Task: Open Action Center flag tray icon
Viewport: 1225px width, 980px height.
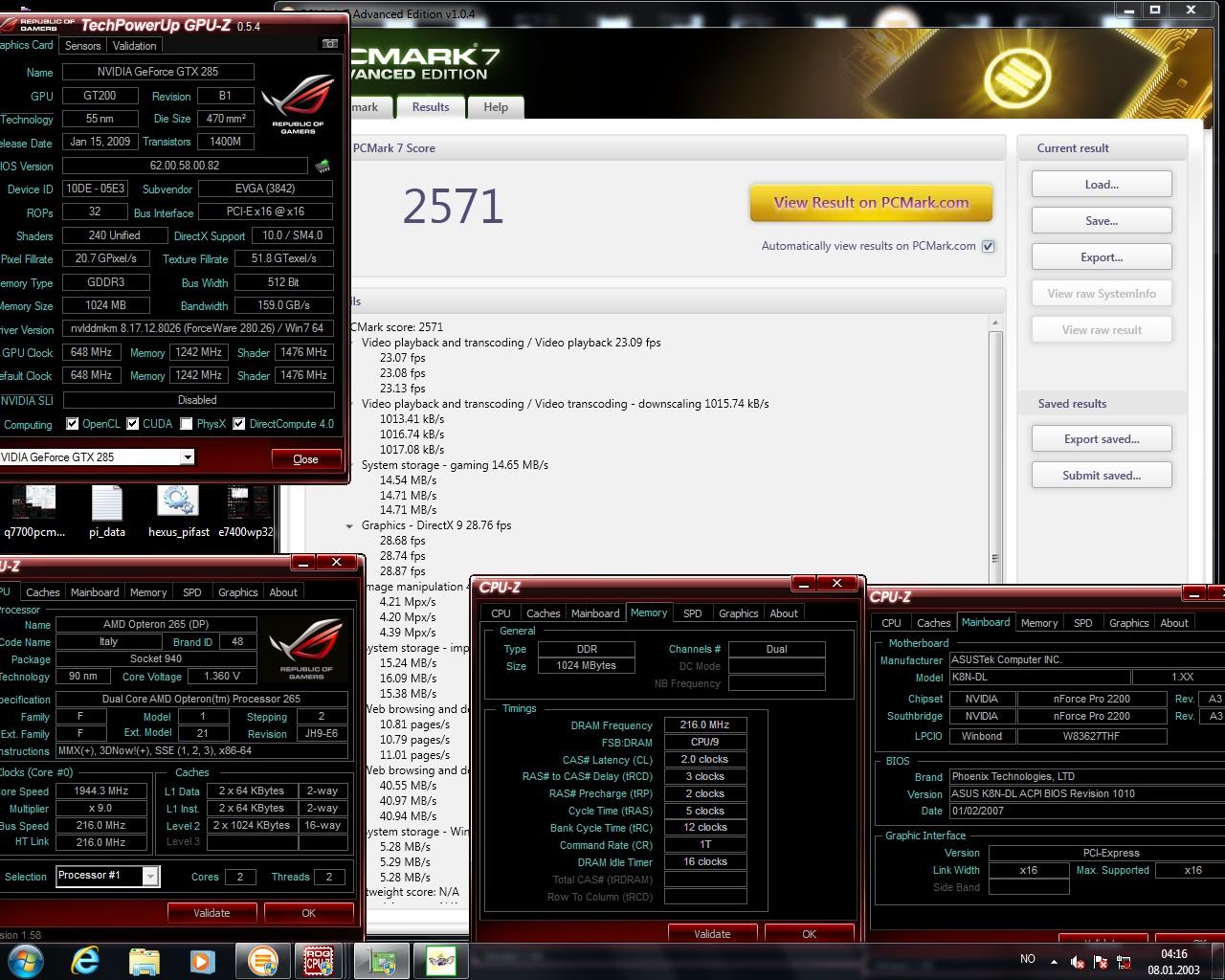Action: (x=1101, y=961)
